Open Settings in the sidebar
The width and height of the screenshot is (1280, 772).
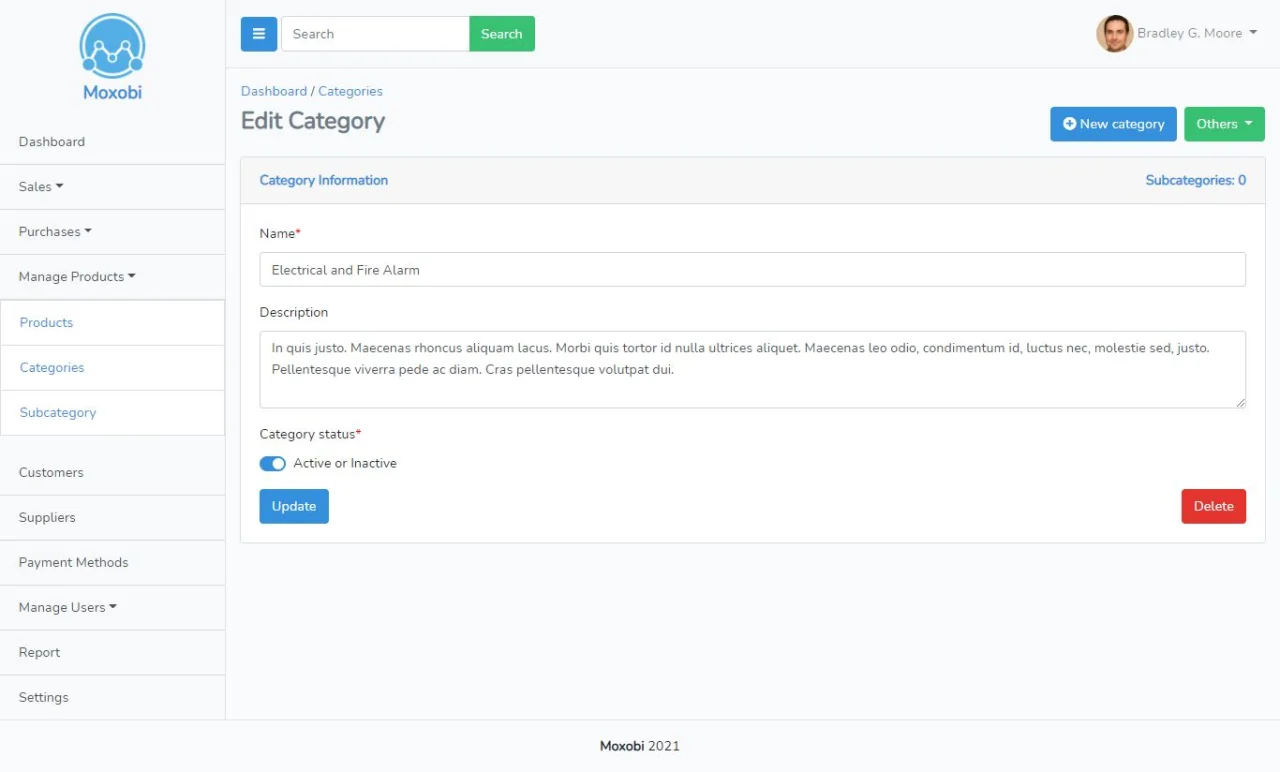tap(112, 698)
